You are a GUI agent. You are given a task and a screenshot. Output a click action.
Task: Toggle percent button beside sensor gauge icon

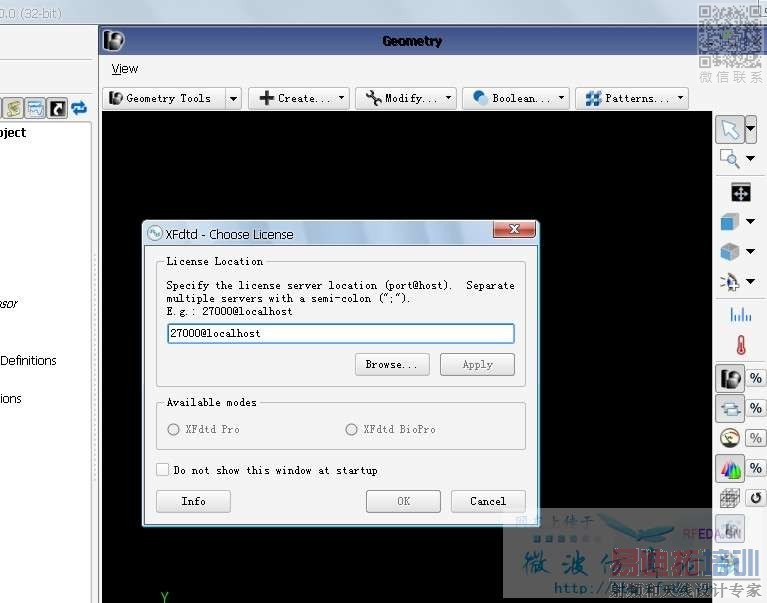pos(756,438)
